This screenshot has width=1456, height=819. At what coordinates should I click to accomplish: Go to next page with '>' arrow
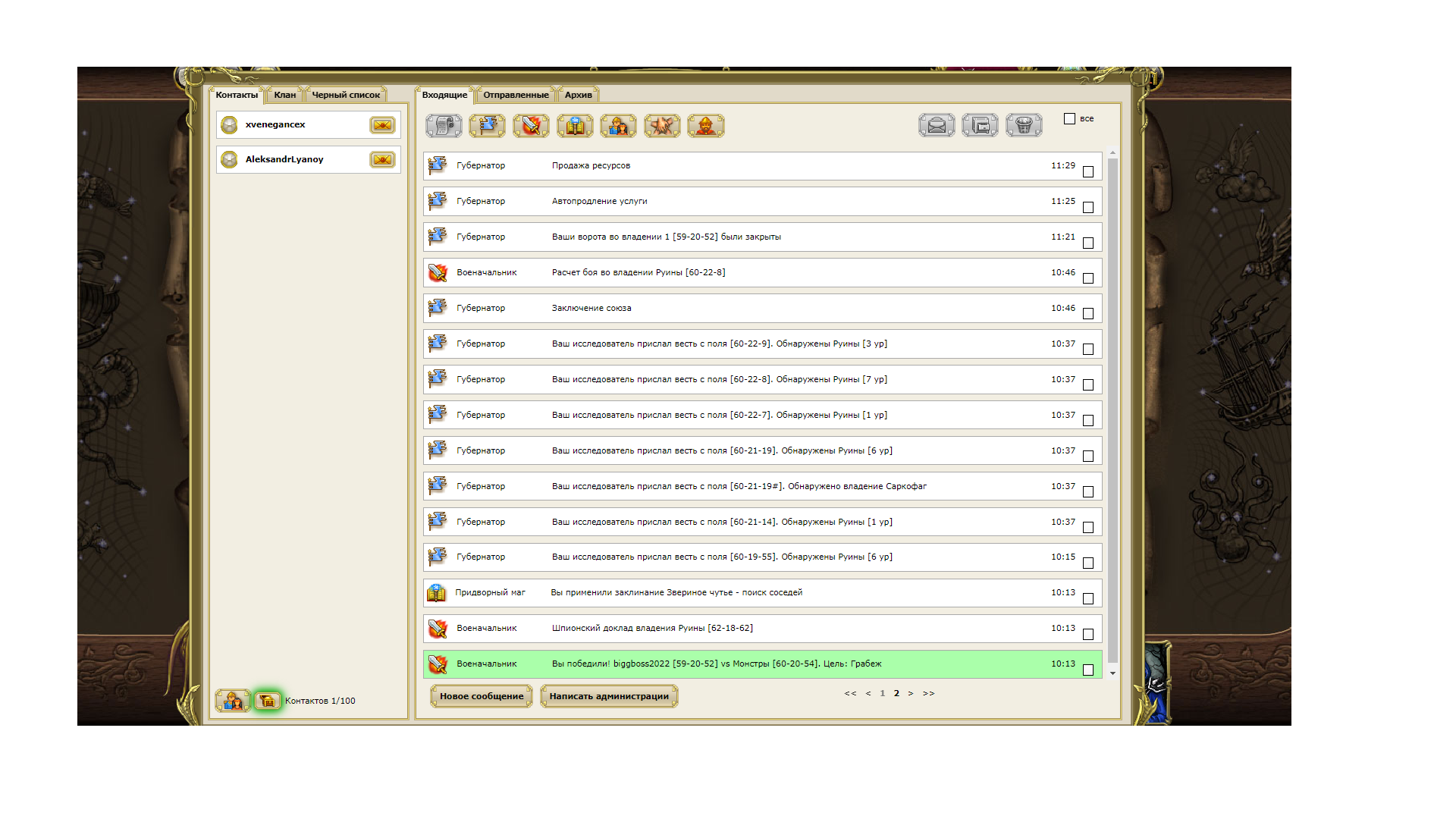(911, 694)
